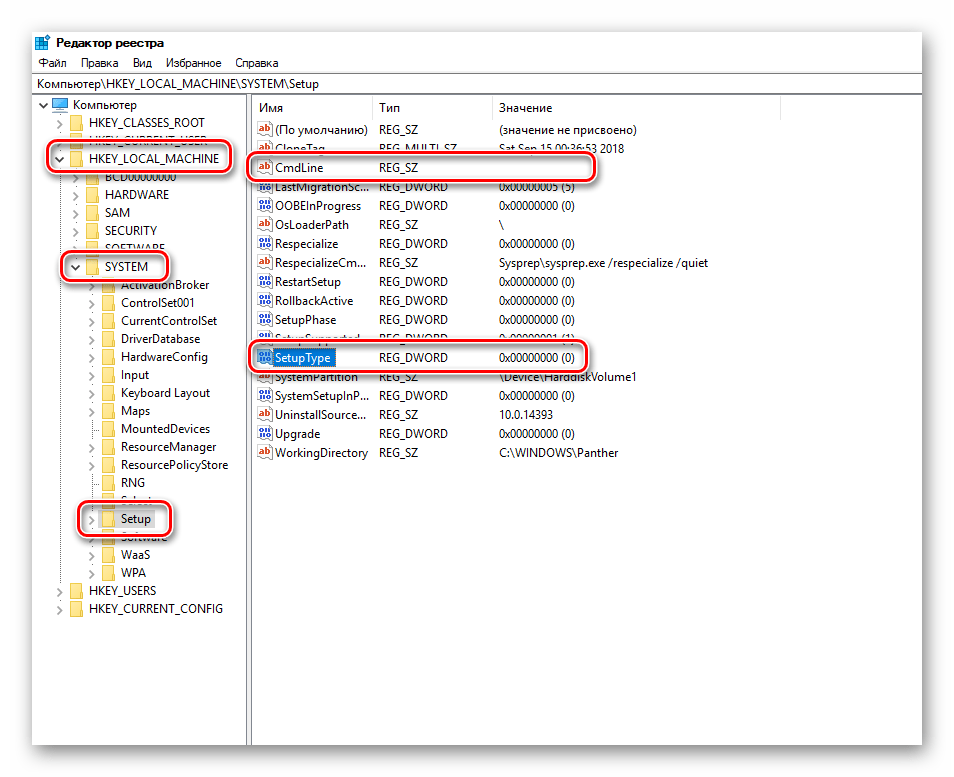This screenshot has height=777, width=954.
Task: Click the CmdLine string value icon
Action: (265, 167)
